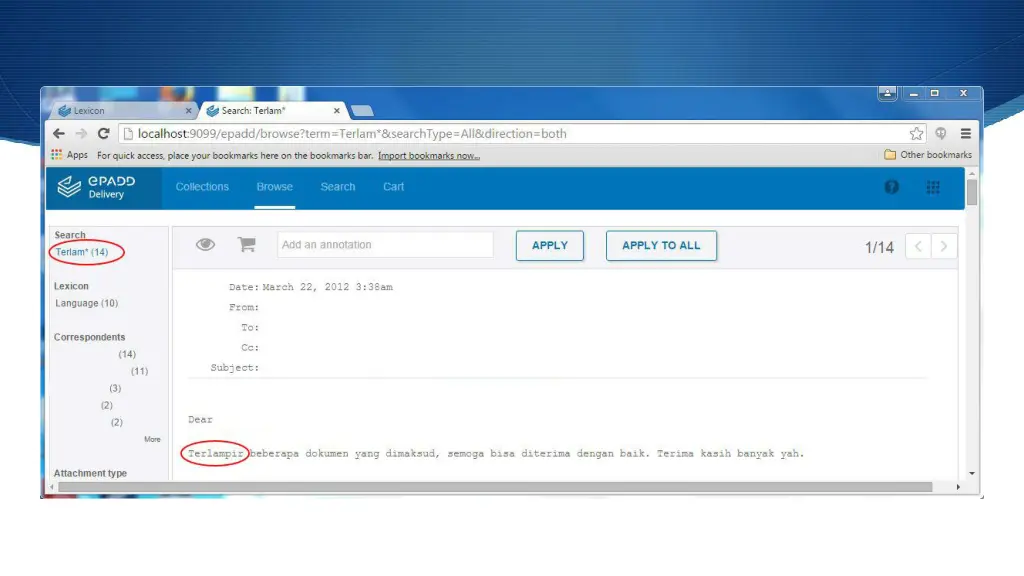Open the Collections menu item
1024x576 pixels.
coord(202,187)
